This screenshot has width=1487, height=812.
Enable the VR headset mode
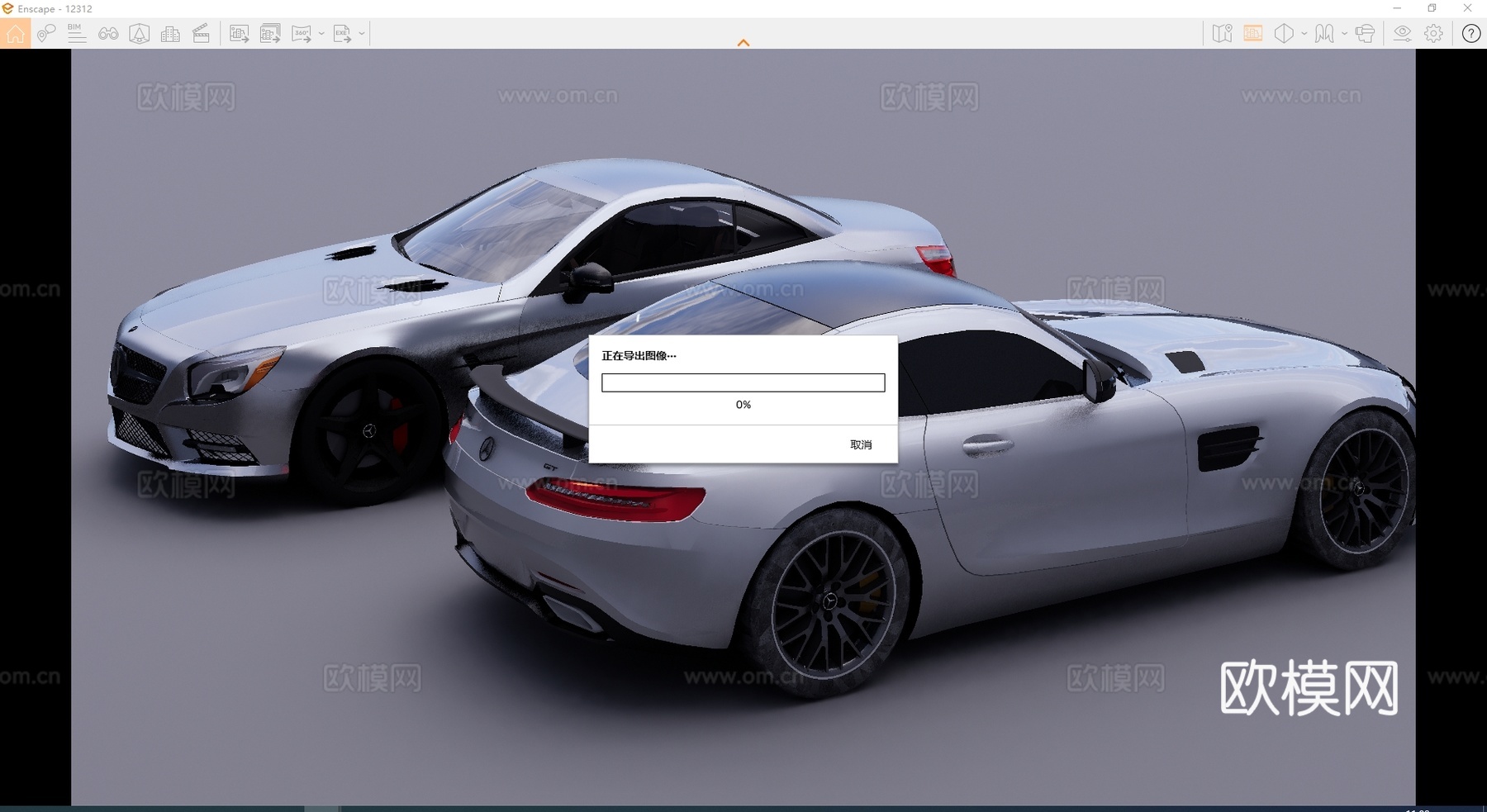[1365, 34]
